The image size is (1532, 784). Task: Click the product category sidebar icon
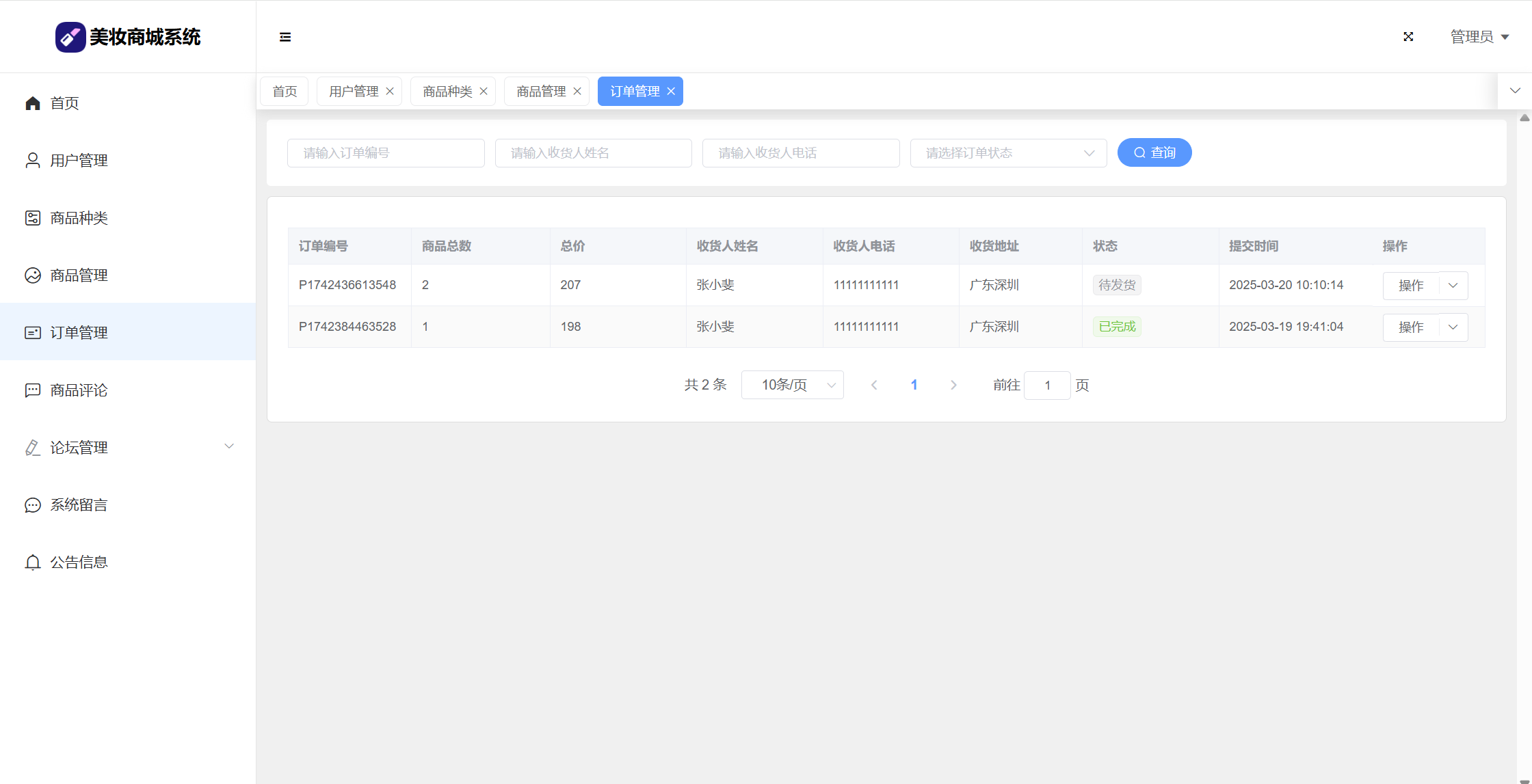(x=33, y=218)
